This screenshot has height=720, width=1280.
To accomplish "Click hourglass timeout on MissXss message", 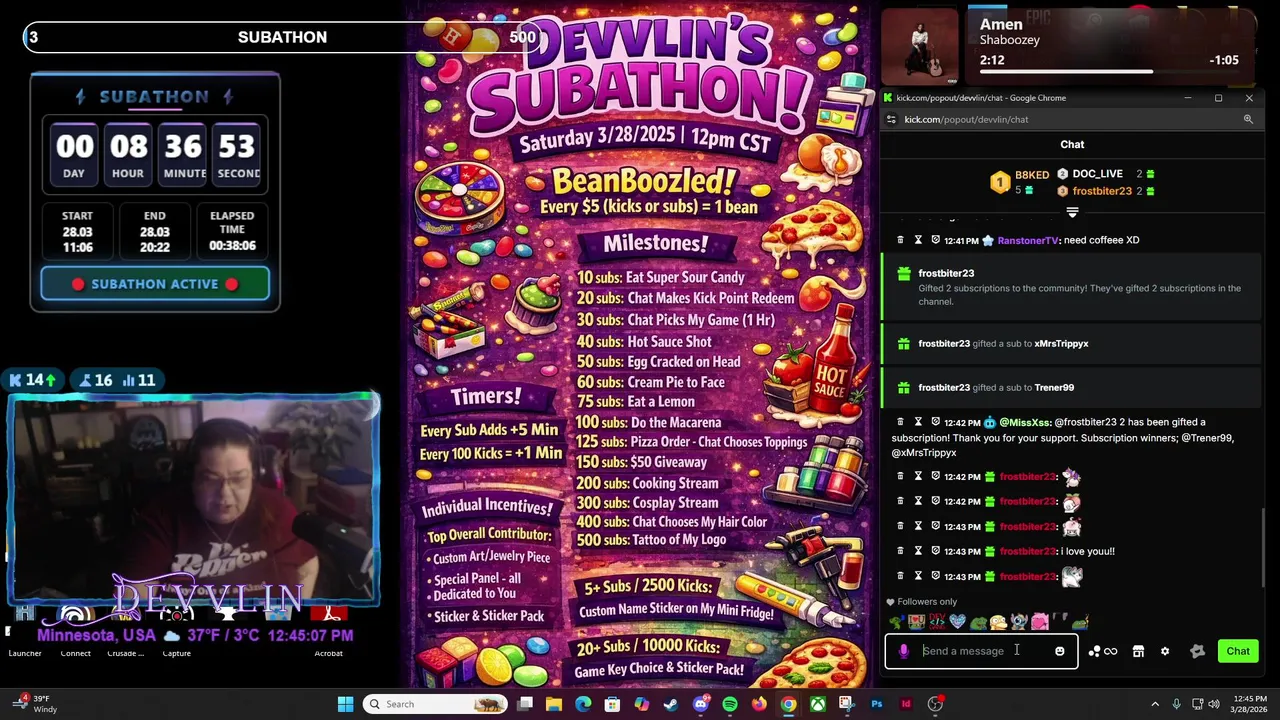I will (918, 422).
